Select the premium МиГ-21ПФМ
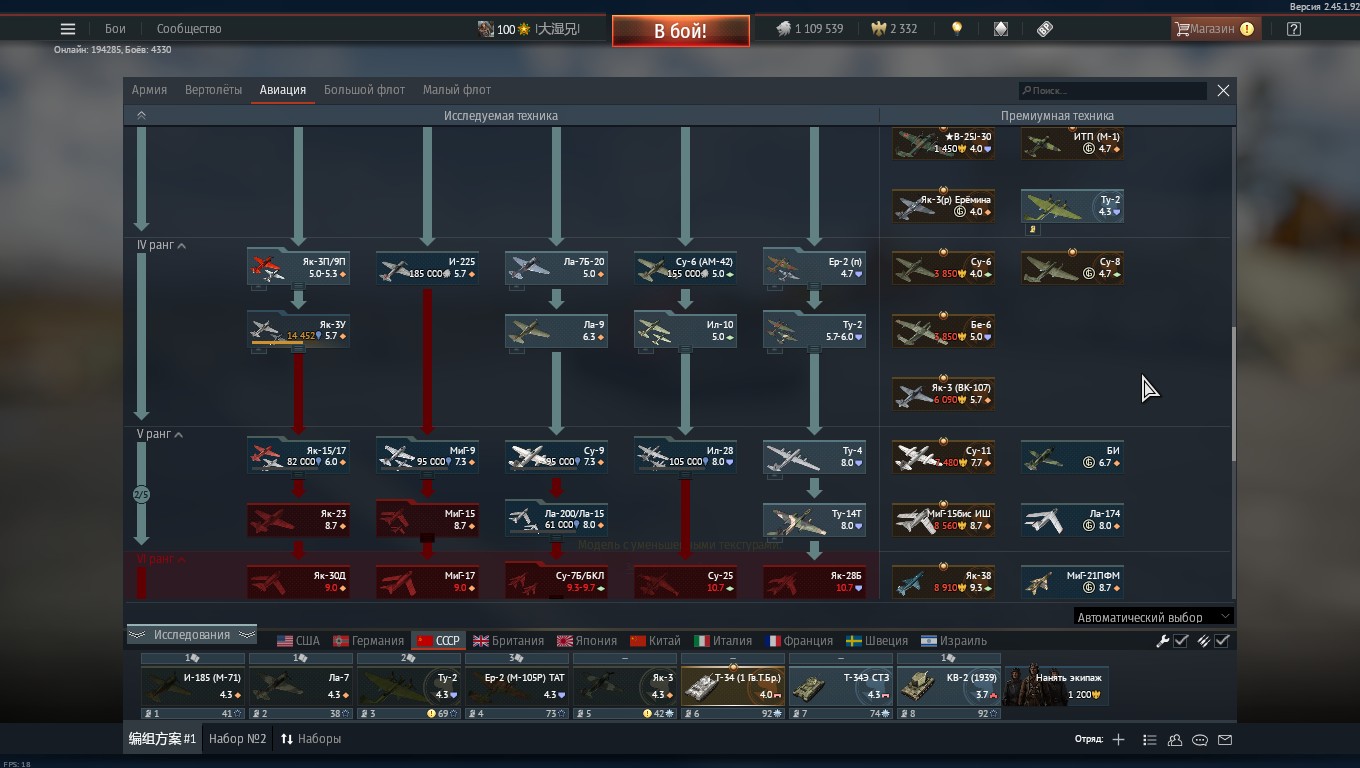The width and height of the screenshot is (1360, 768). 1072,582
